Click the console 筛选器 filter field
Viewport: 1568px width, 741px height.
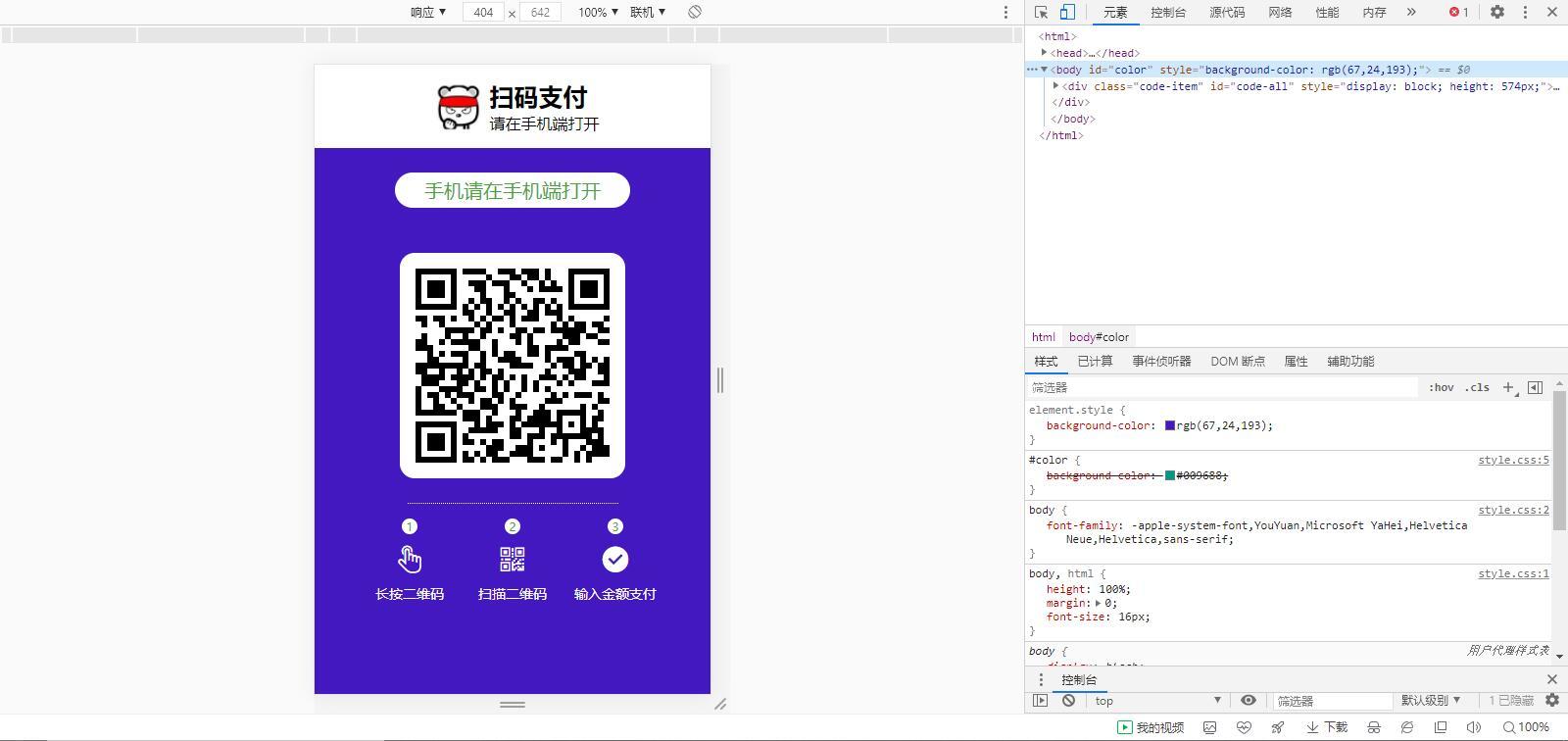point(1332,701)
